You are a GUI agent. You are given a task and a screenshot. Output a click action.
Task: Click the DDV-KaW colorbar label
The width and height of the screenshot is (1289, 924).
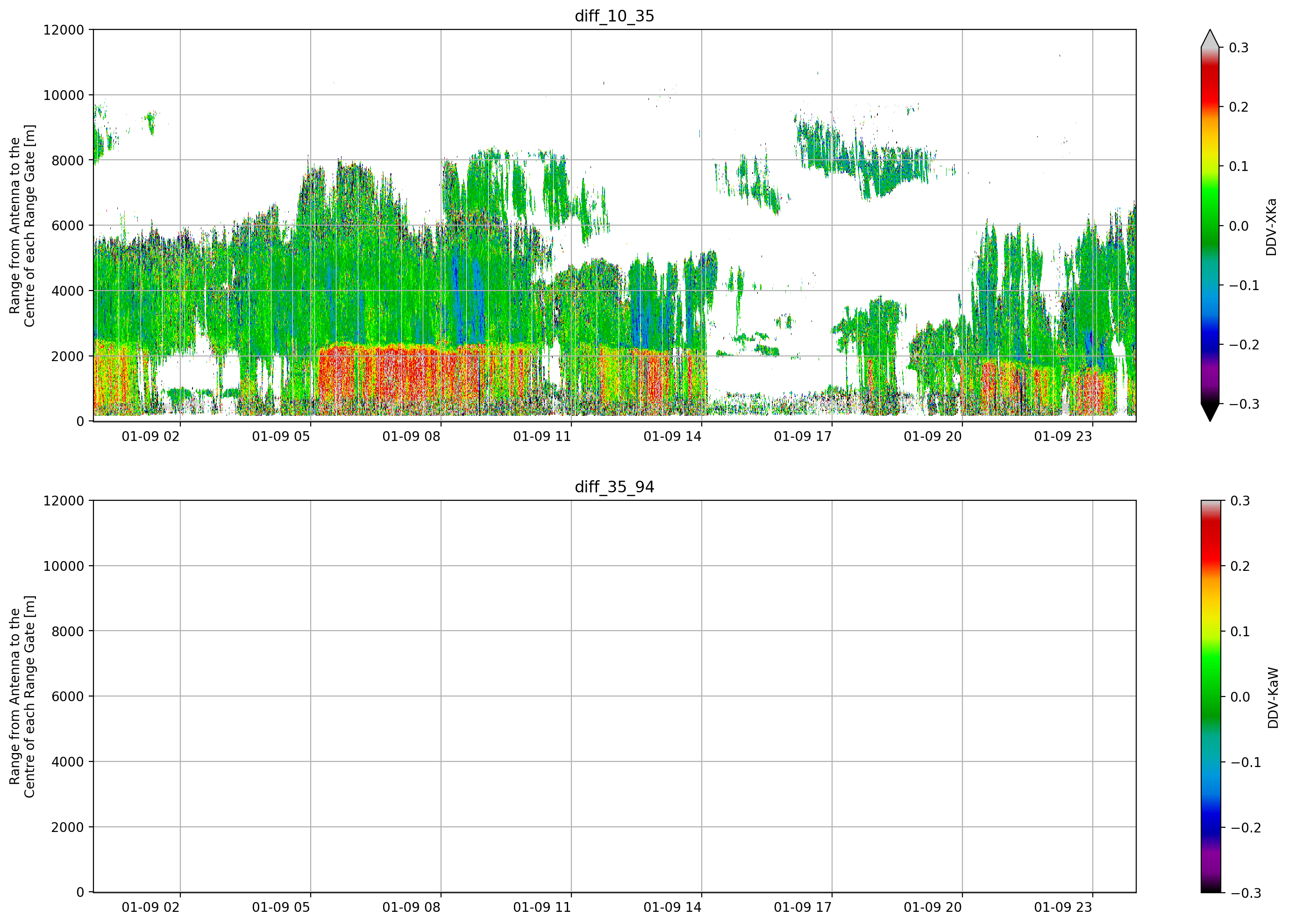click(x=1273, y=697)
